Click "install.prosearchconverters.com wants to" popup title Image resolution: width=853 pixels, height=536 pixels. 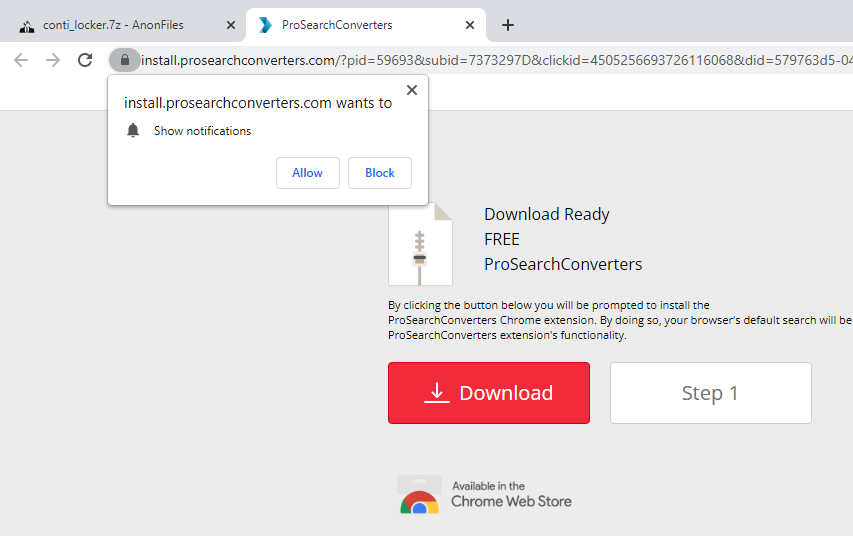coord(258,103)
